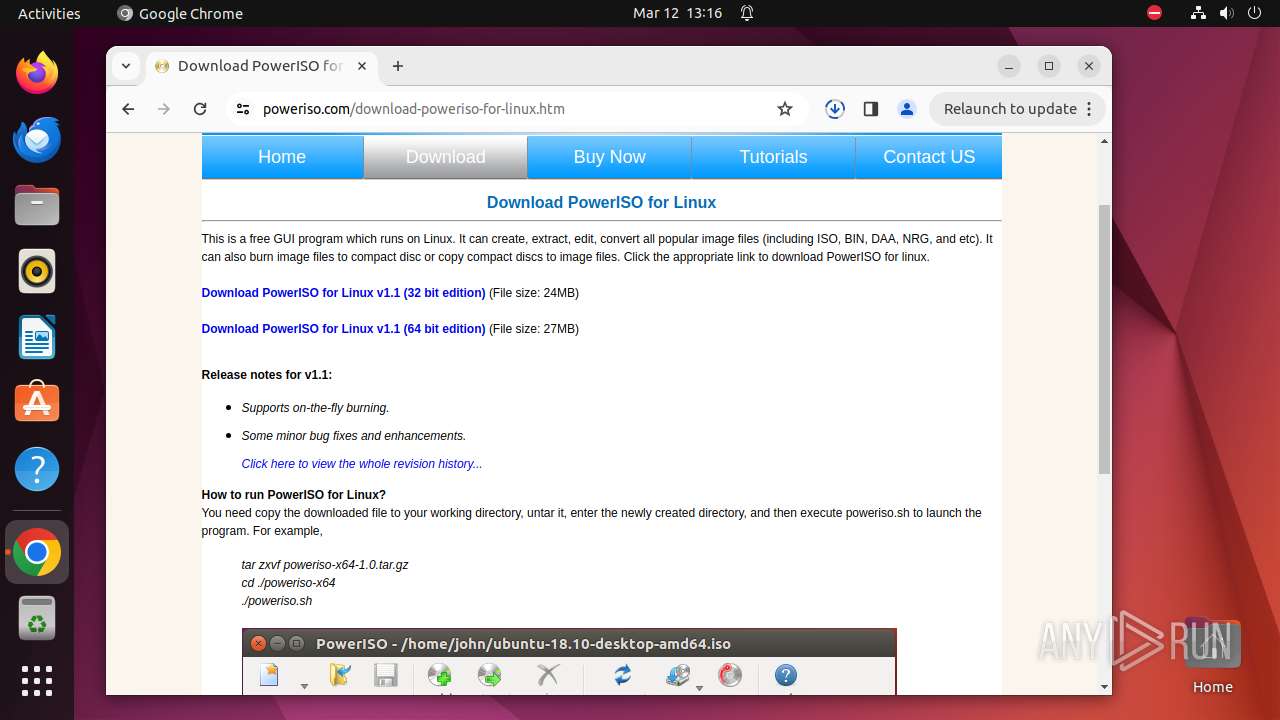Click the red do-not-disturb indicator in top bar
The height and width of the screenshot is (720, 1280).
pos(1154,13)
